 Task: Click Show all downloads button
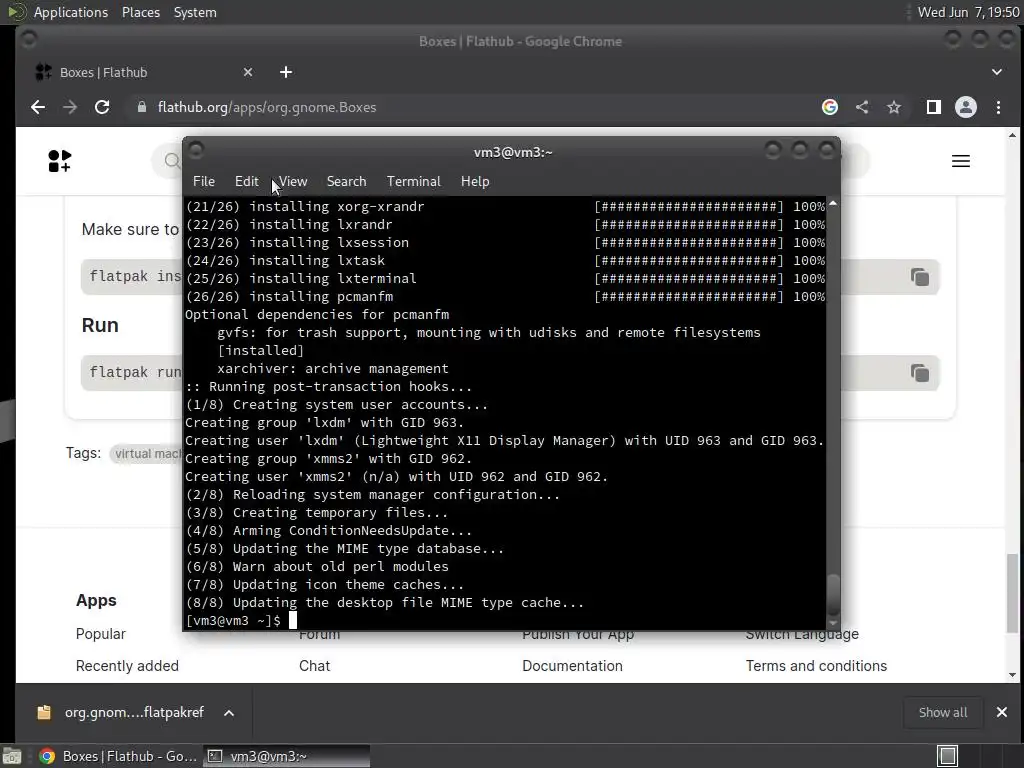[942, 712]
